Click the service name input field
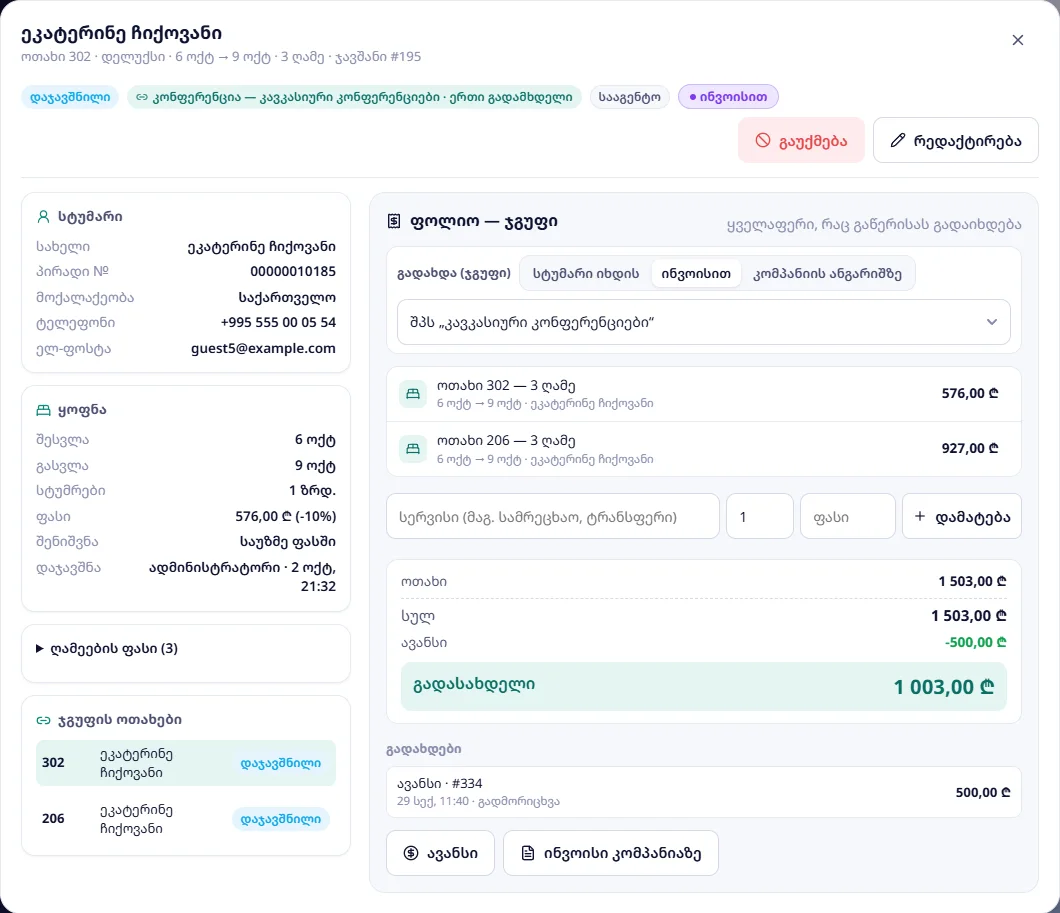The image size is (1060, 913). pos(552,517)
